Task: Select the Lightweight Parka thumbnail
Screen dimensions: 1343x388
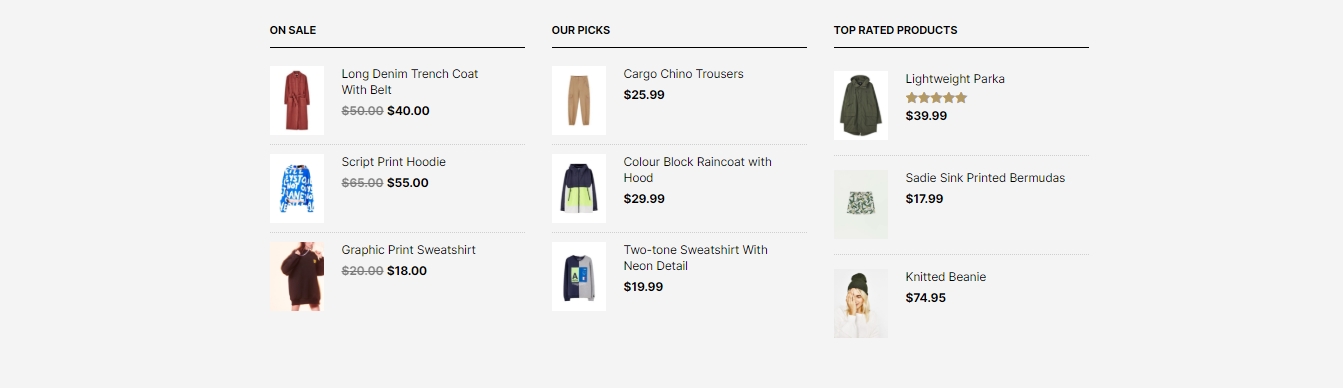Action: pyautogui.click(x=861, y=105)
